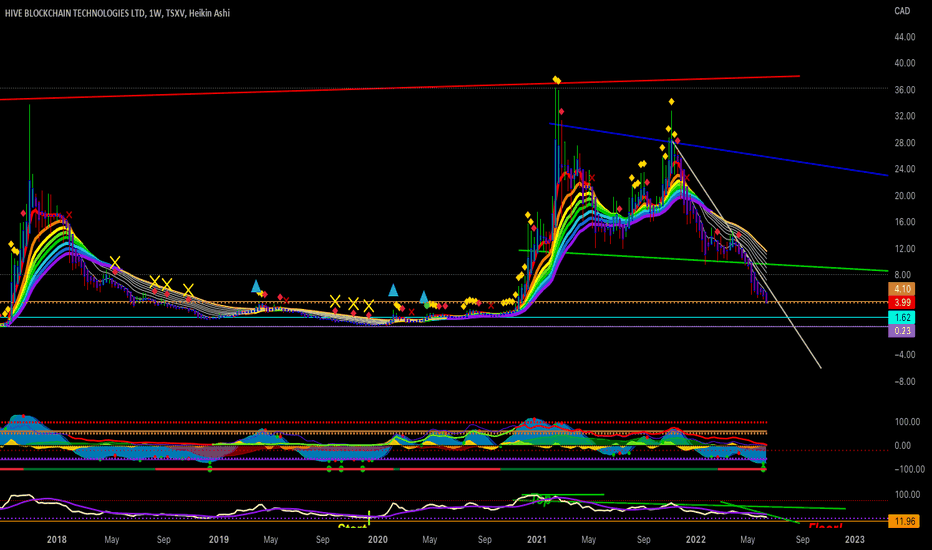Click the 36.00 price axis label
This screenshot has height=550, width=932.
click(905, 90)
